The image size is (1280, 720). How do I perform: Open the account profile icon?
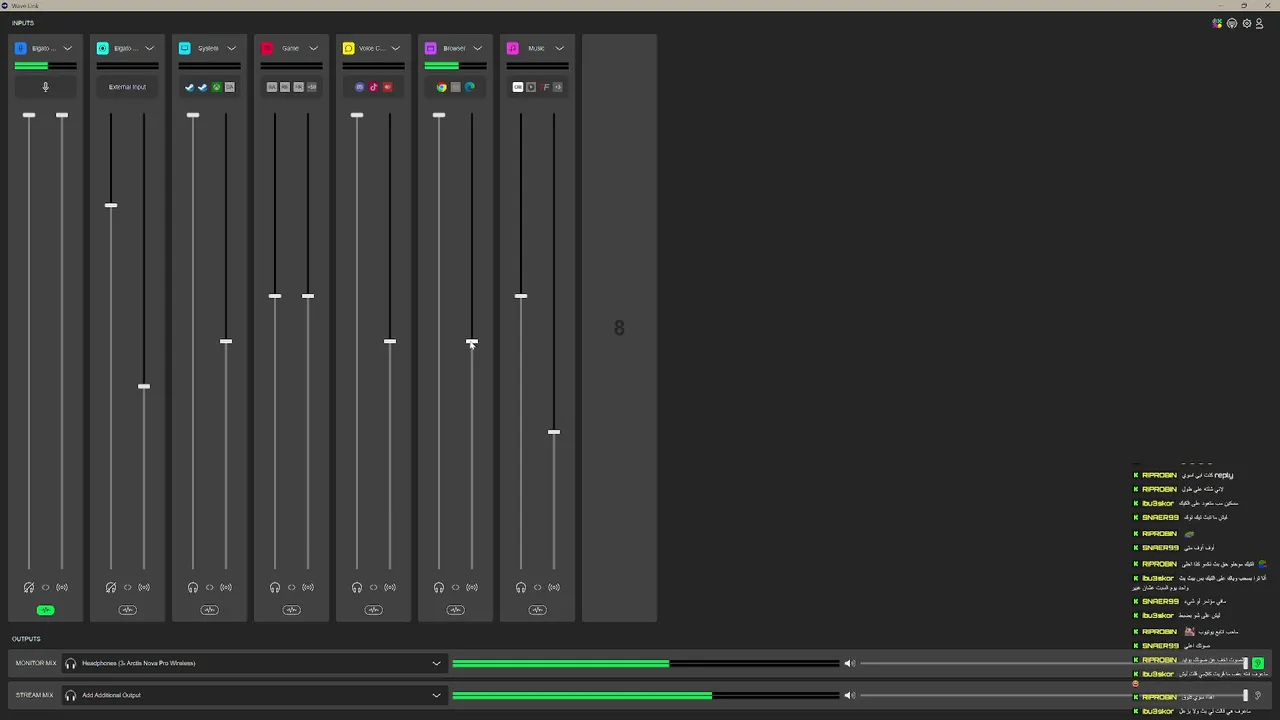[1259, 23]
